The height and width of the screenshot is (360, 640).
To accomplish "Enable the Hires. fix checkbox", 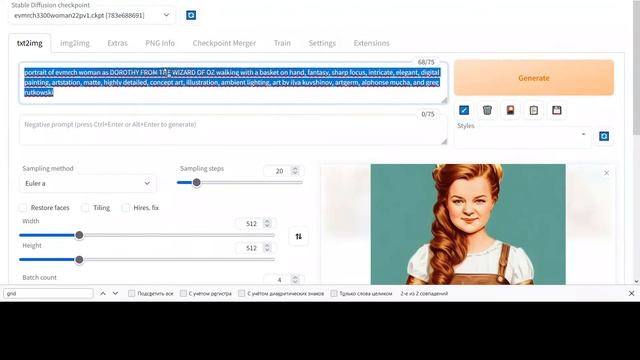I will point(126,208).
